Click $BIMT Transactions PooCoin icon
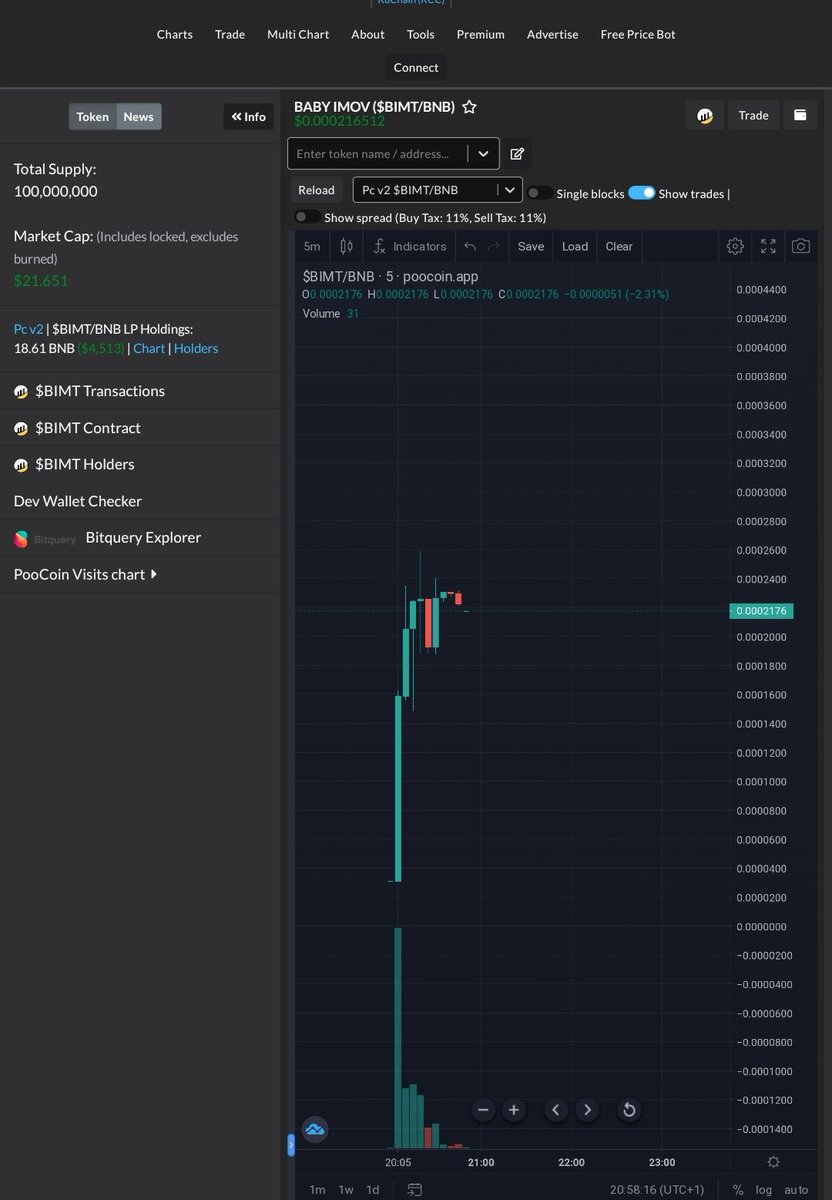This screenshot has height=1200, width=832. [x=21, y=391]
